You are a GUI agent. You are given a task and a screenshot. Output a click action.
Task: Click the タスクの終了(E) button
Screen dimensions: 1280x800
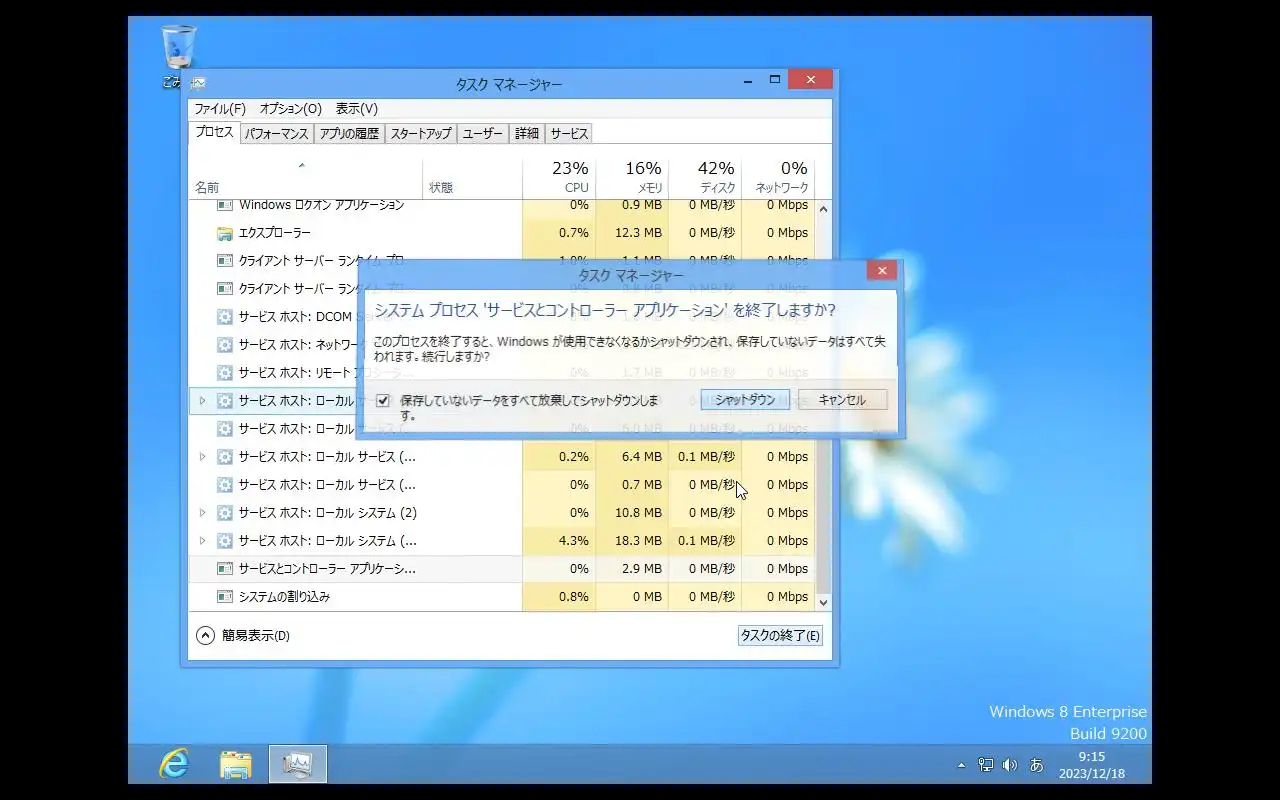780,636
